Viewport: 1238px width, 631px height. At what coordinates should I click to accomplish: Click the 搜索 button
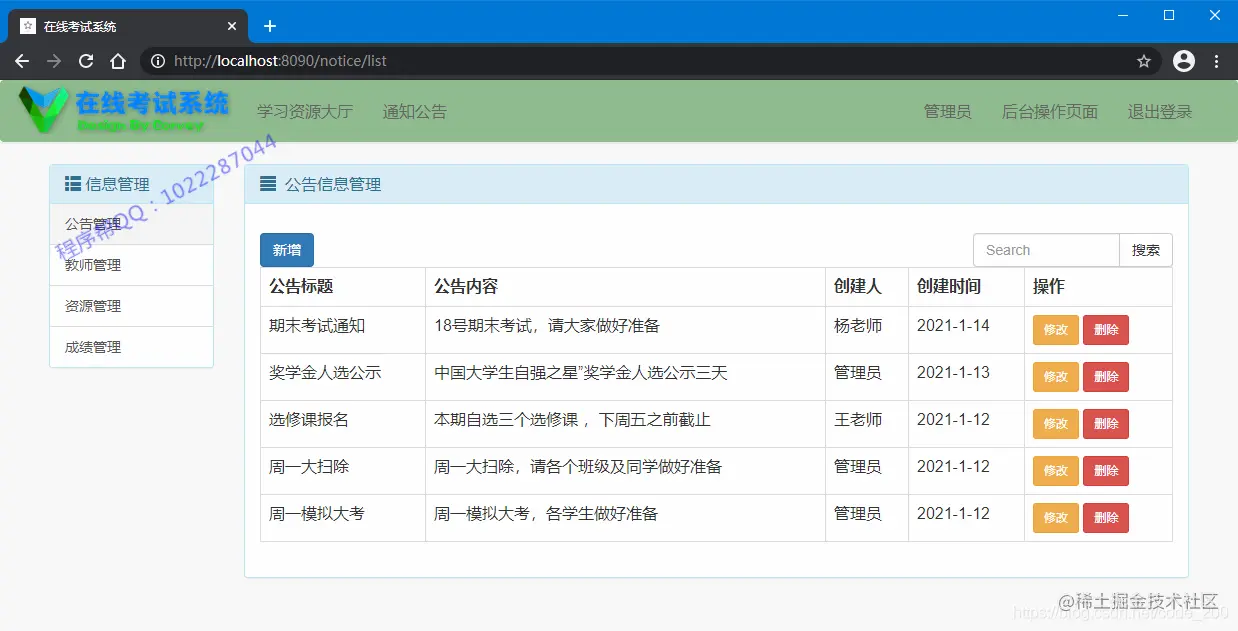coord(1146,249)
